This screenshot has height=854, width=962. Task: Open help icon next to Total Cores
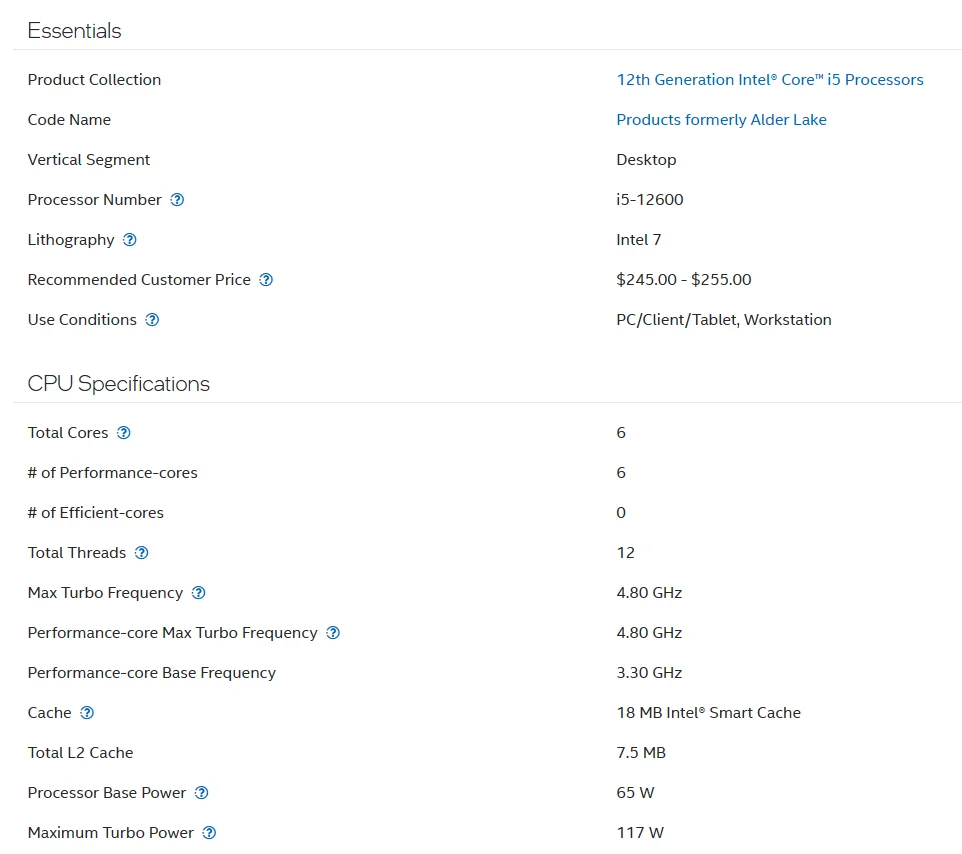coord(123,433)
